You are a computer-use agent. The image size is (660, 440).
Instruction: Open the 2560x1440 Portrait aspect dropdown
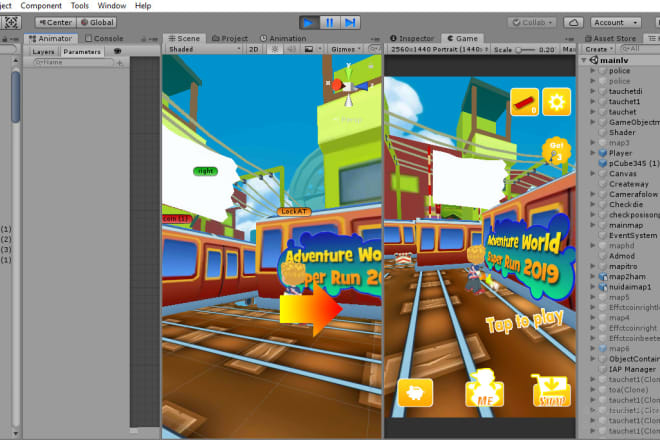[439, 49]
